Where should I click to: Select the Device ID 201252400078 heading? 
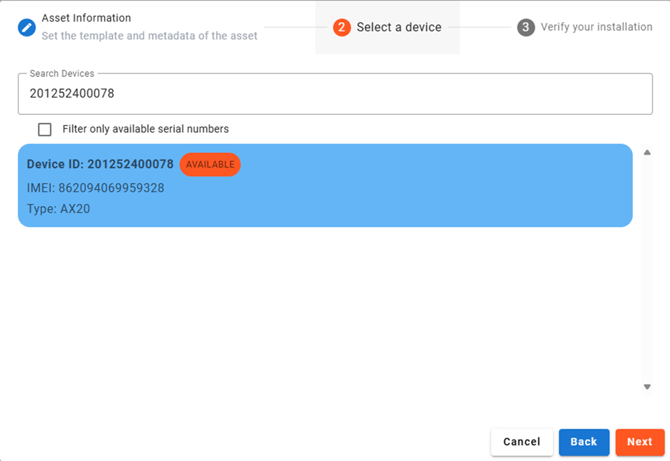[x=100, y=164]
